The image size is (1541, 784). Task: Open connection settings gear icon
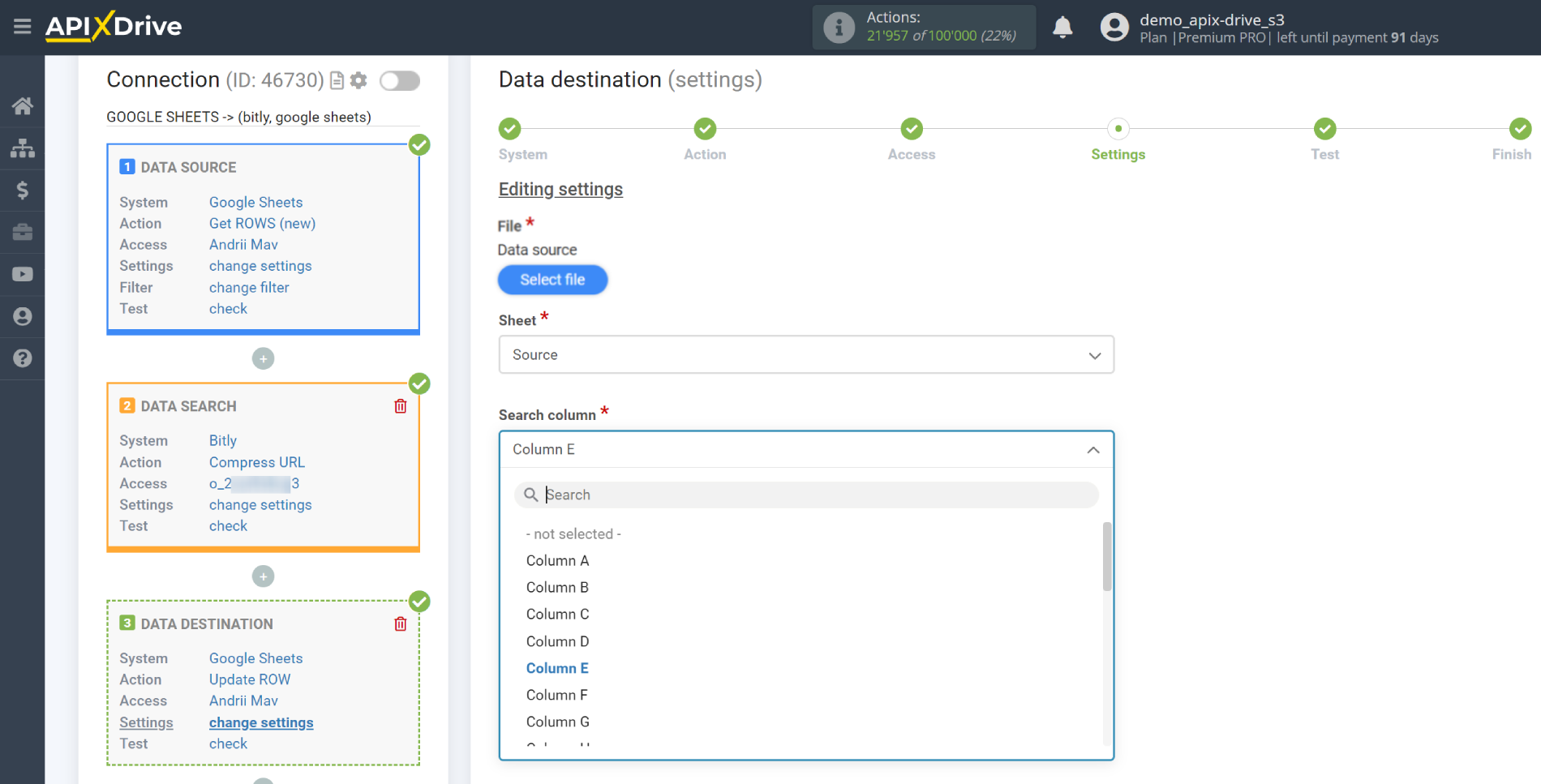click(x=358, y=80)
